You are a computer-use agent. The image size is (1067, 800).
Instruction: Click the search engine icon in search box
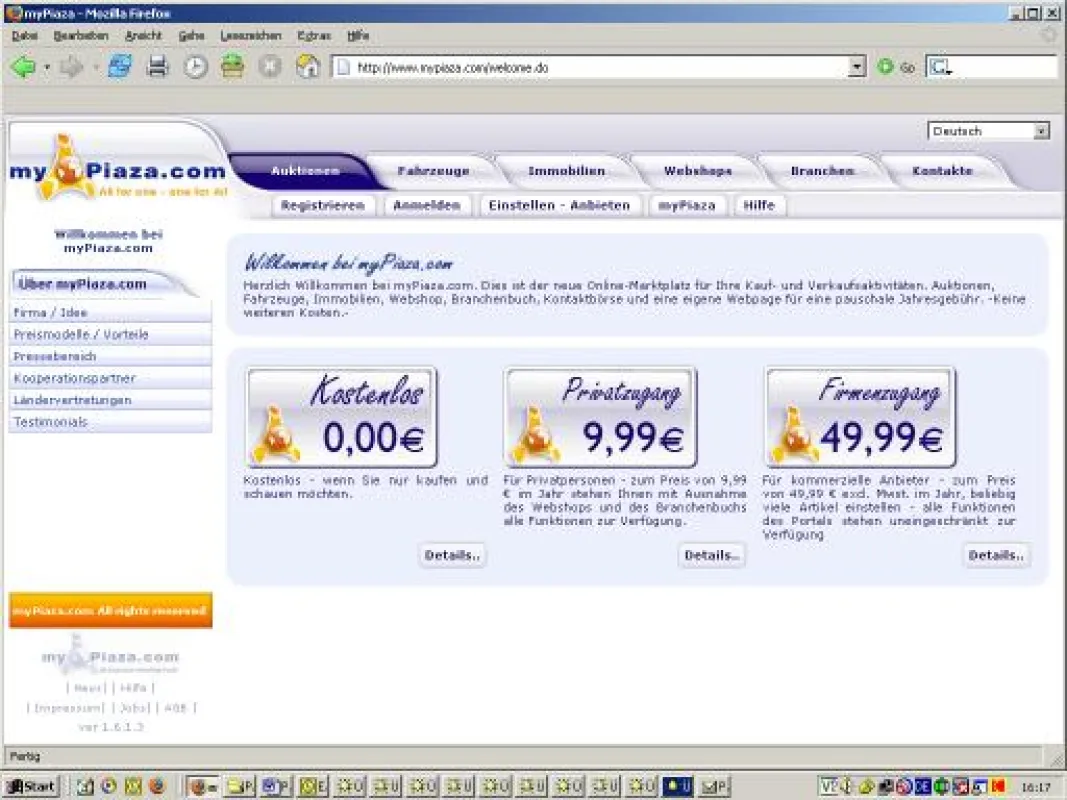(940, 67)
